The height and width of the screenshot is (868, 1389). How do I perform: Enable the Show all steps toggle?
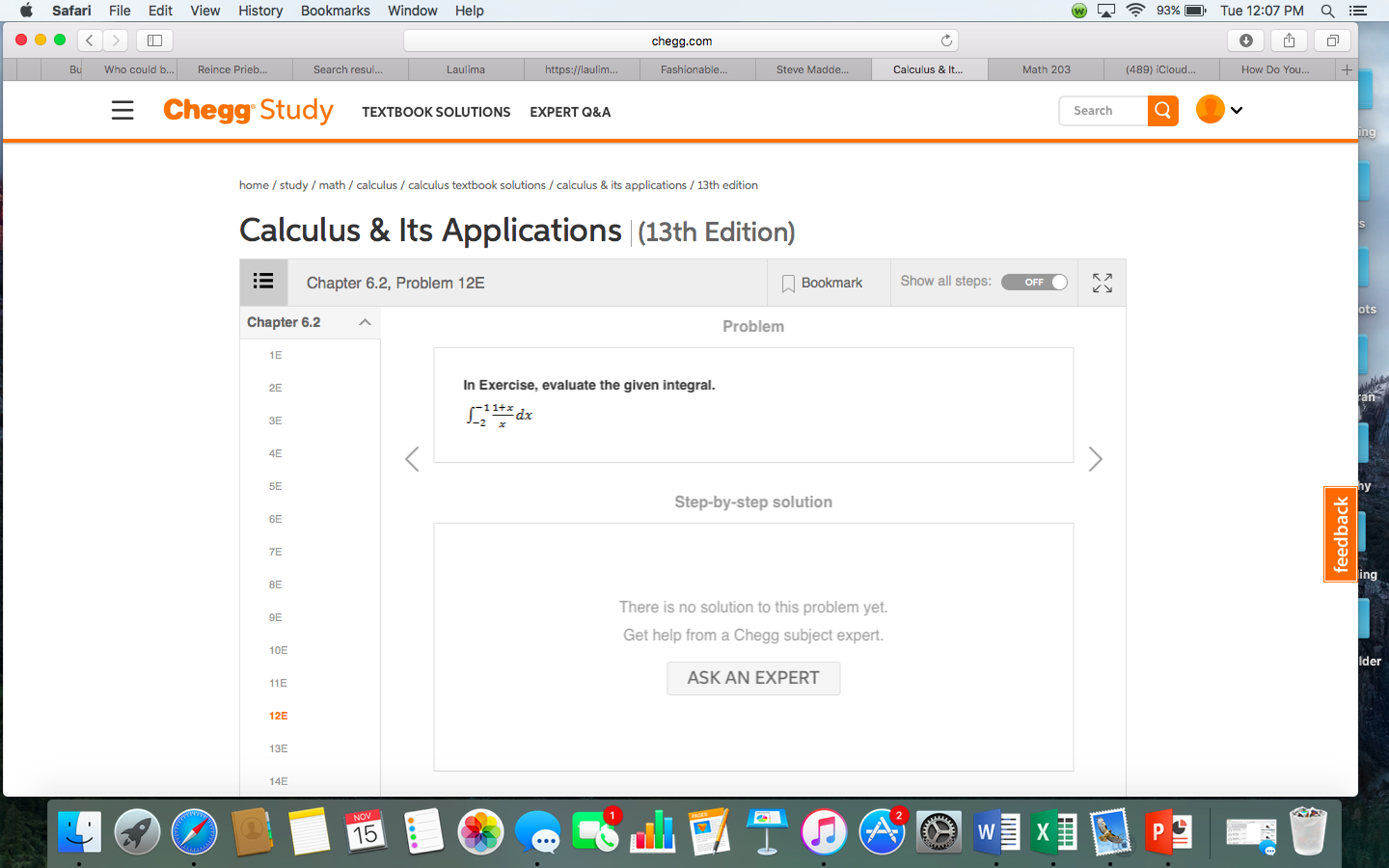pyautogui.click(x=1034, y=282)
